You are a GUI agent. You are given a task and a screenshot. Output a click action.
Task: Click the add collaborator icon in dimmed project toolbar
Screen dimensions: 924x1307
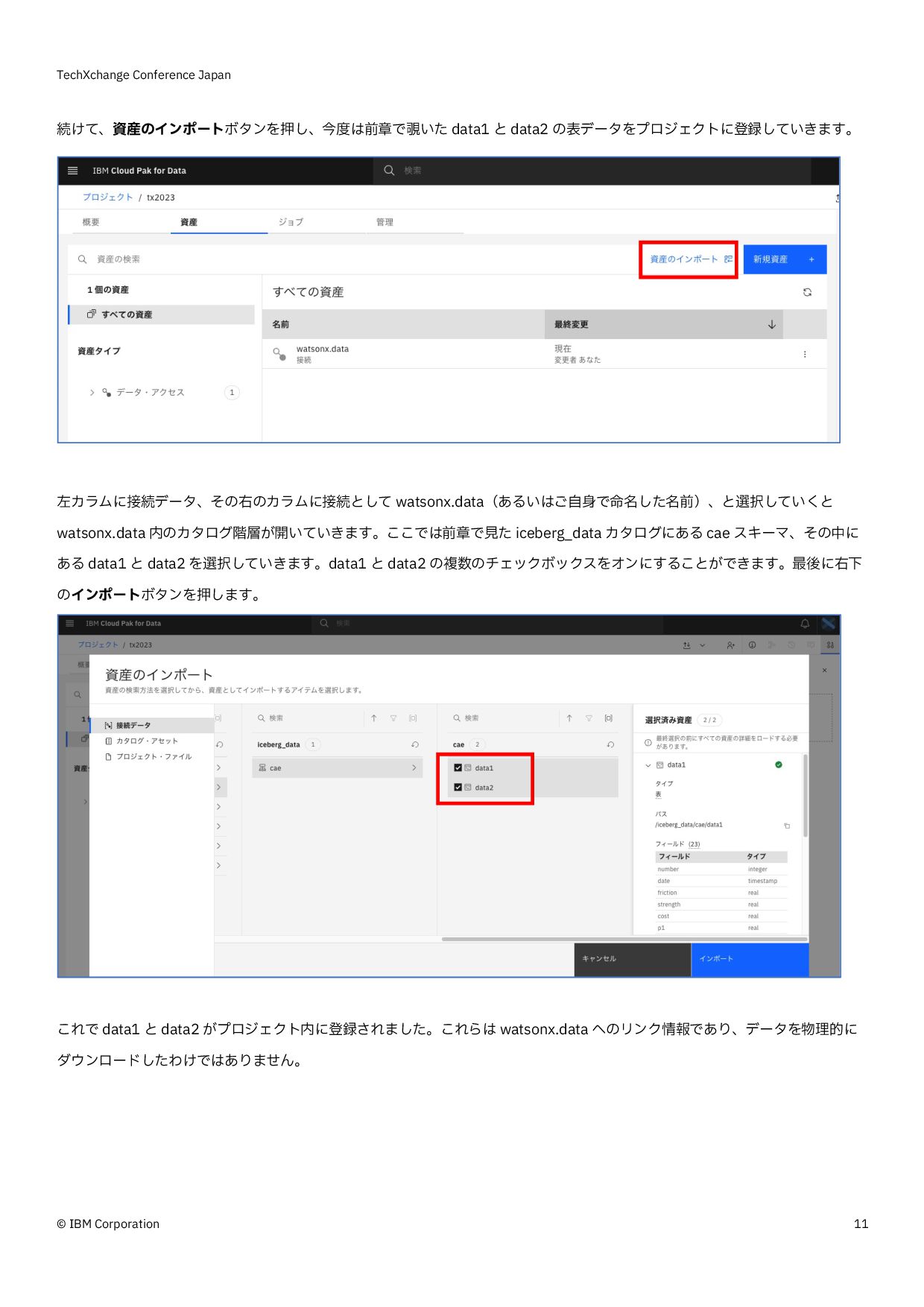pyautogui.click(x=730, y=645)
